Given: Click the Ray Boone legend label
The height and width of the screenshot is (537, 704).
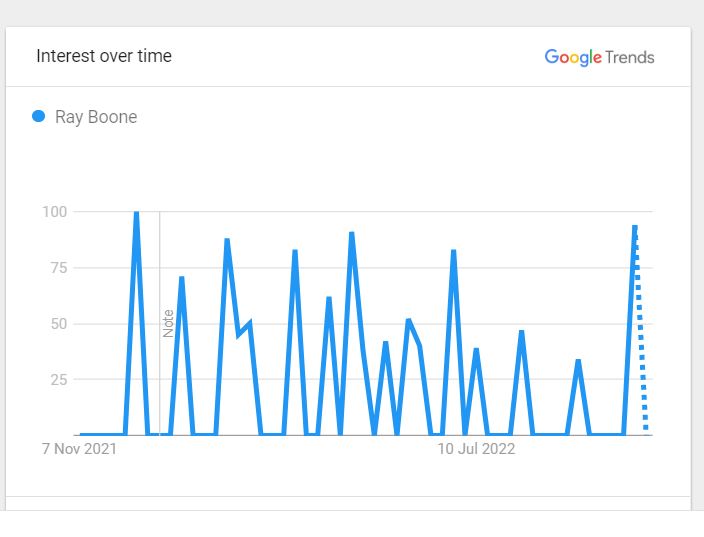Looking at the screenshot, I should [x=96, y=117].
